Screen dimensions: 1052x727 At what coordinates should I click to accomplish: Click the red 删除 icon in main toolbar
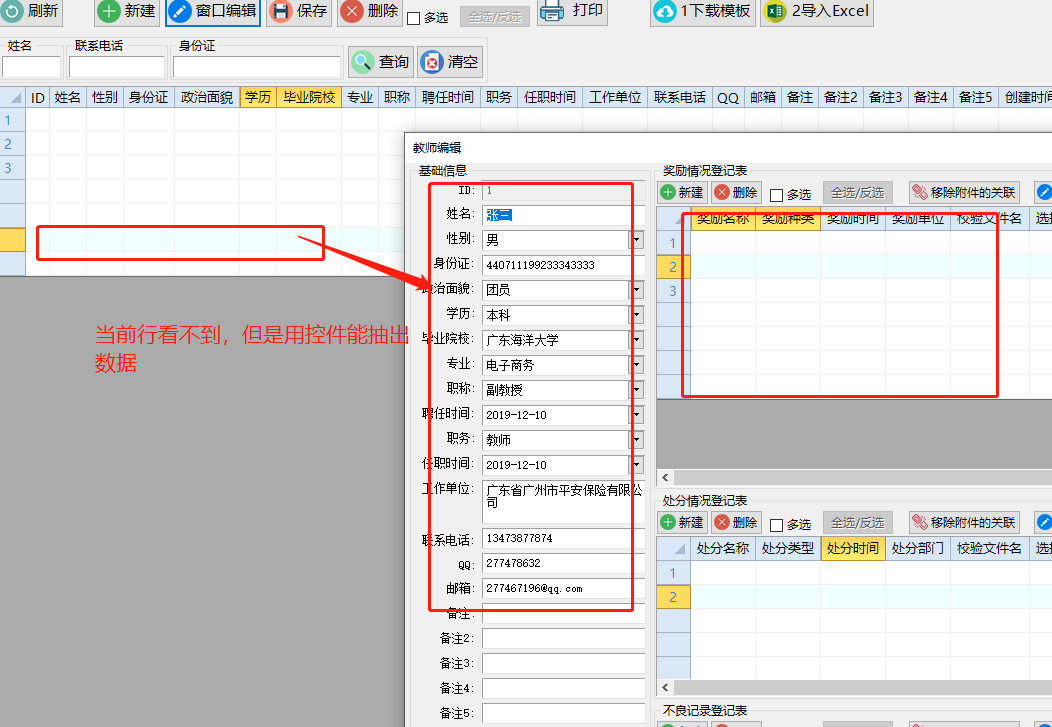(353, 11)
